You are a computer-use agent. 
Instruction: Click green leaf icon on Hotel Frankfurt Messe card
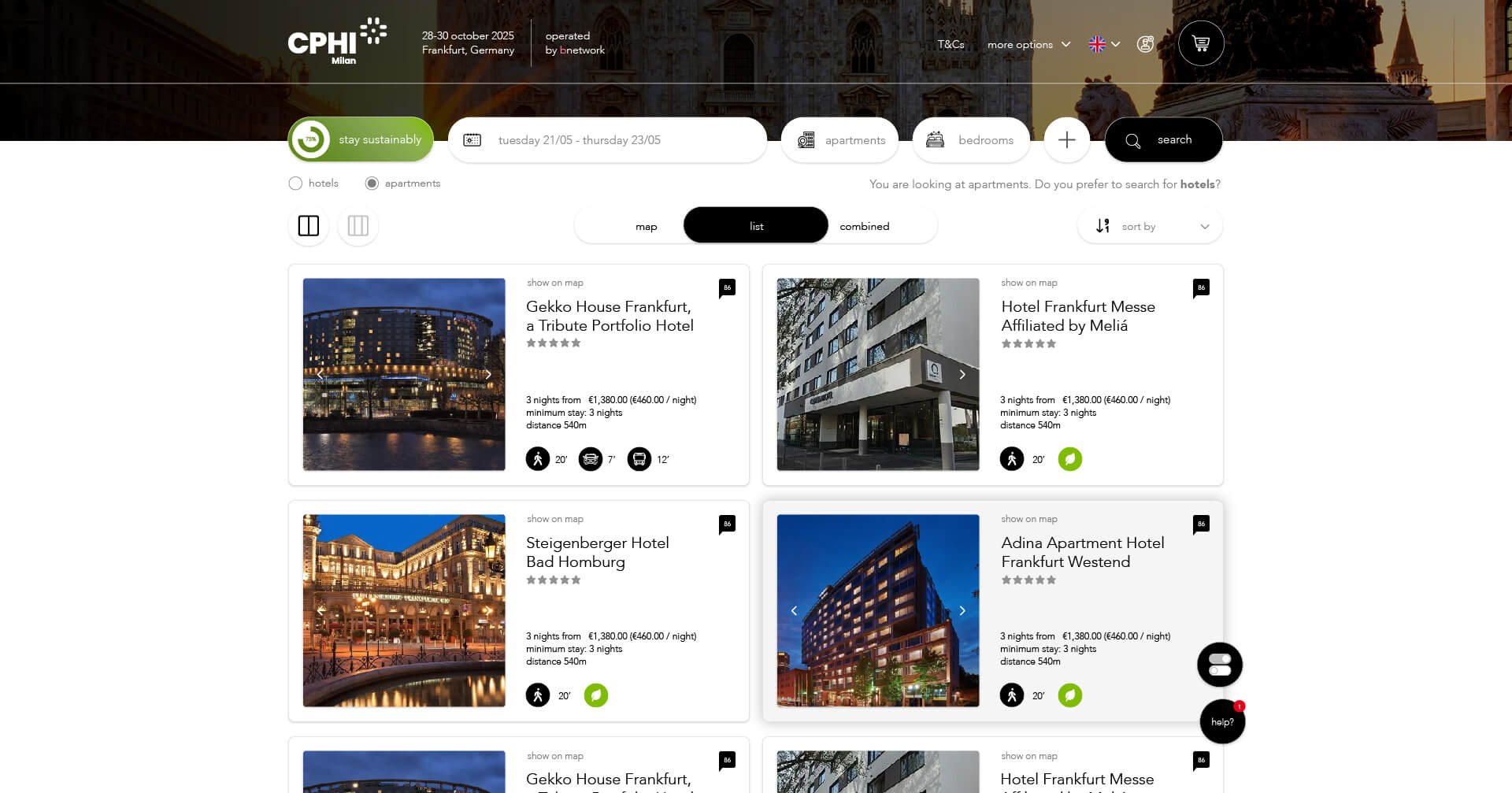pos(1070,459)
